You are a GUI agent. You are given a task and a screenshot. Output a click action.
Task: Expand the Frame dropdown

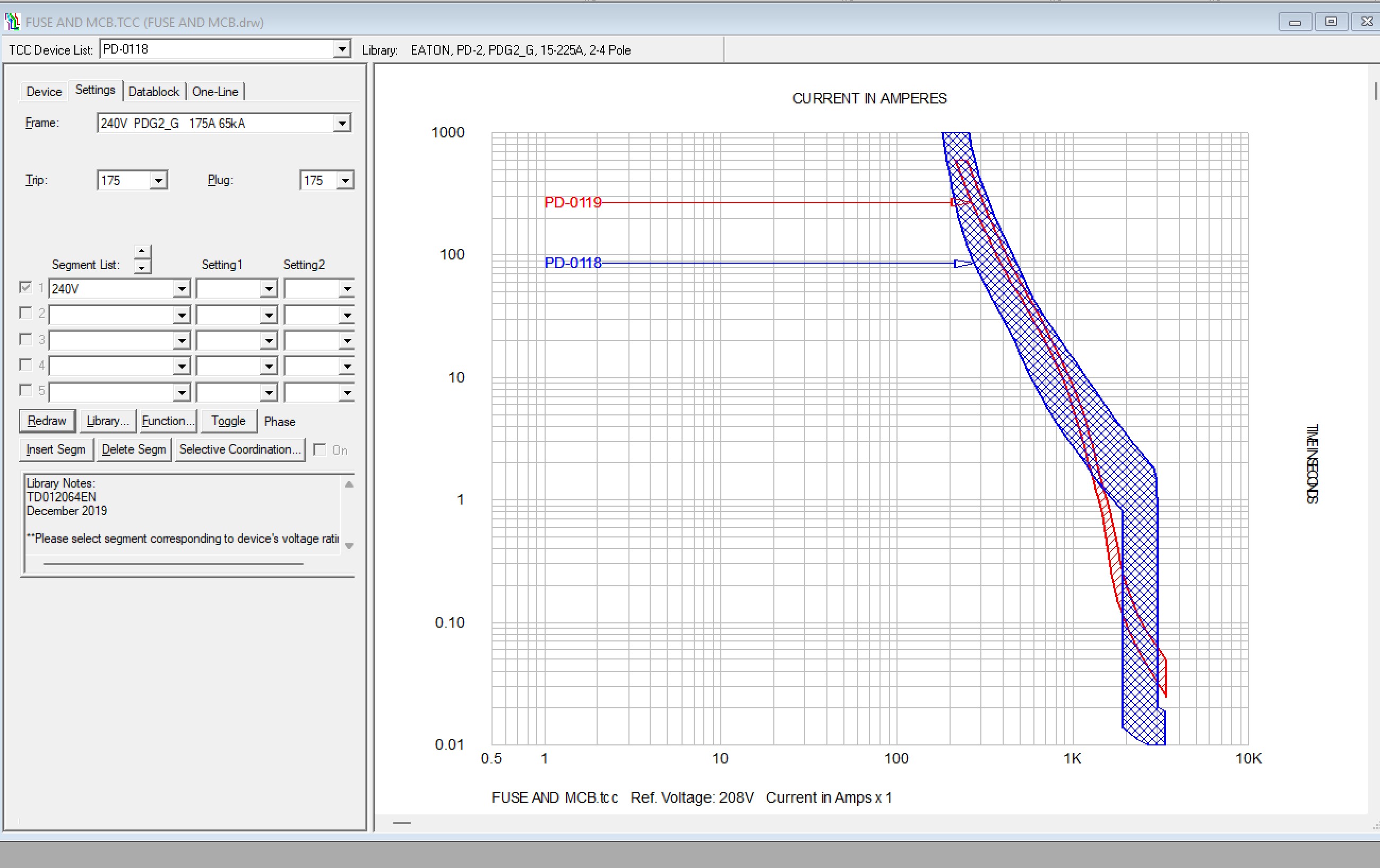click(342, 123)
